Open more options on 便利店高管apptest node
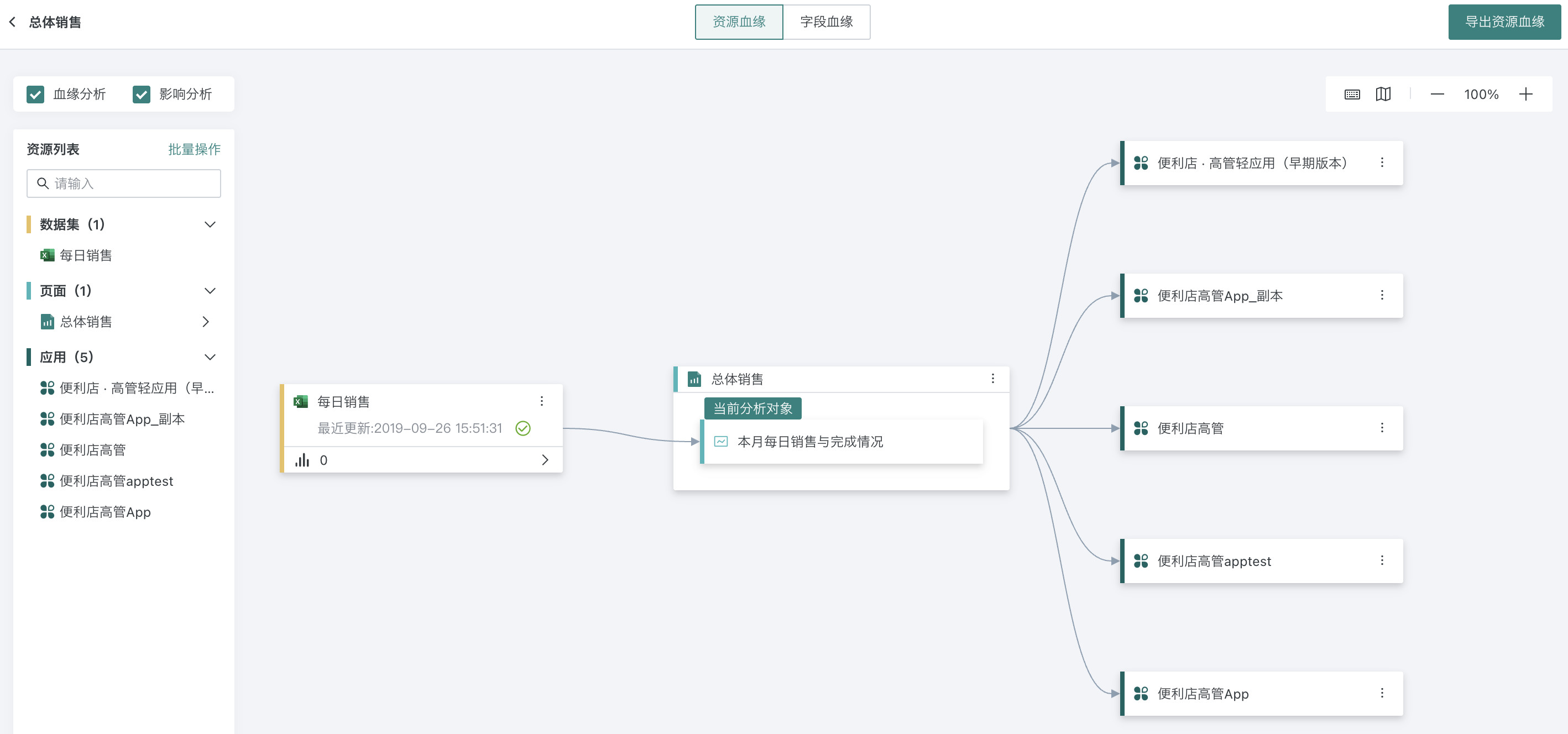This screenshot has width=1568, height=734. coord(1382,560)
